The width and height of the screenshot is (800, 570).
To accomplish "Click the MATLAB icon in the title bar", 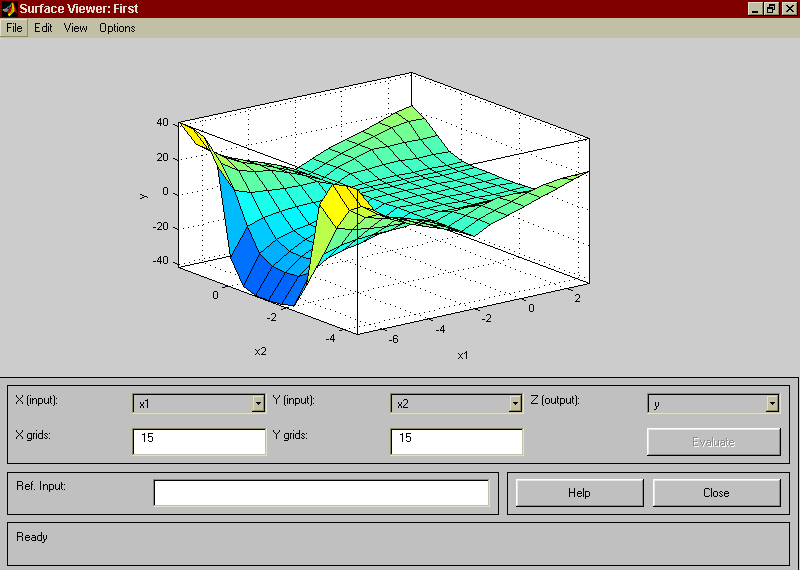I will pyautogui.click(x=9, y=8).
